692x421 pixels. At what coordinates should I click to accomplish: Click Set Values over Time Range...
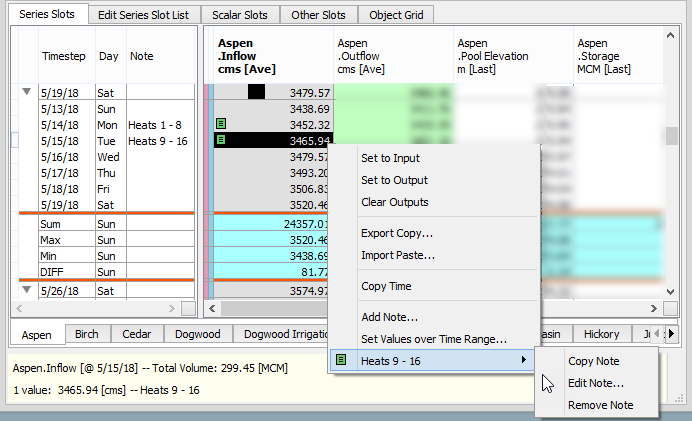[434, 339]
